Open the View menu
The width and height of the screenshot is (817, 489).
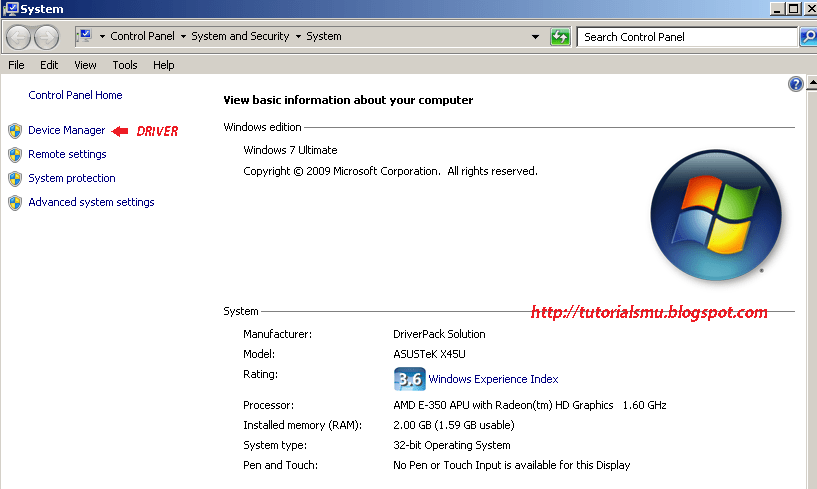pyautogui.click(x=85, y=65)
